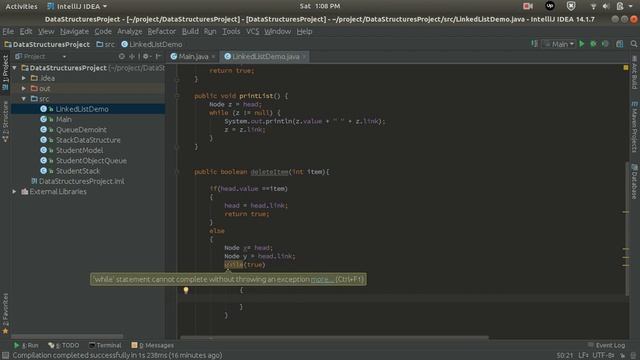
Task: Select StackDataStructure class in project tree
Action: coord(88,140)
